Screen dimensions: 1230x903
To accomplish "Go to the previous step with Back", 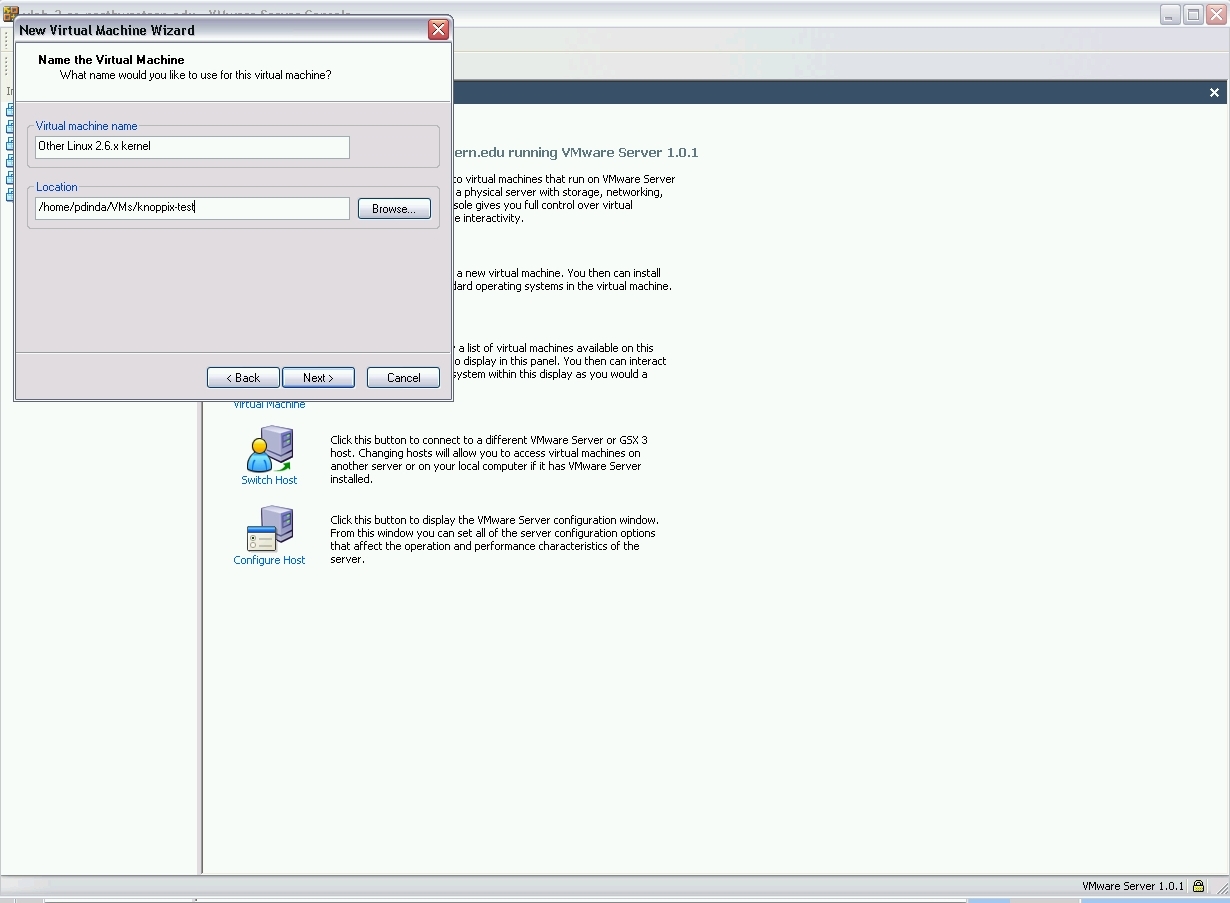I will coord(243,378).
